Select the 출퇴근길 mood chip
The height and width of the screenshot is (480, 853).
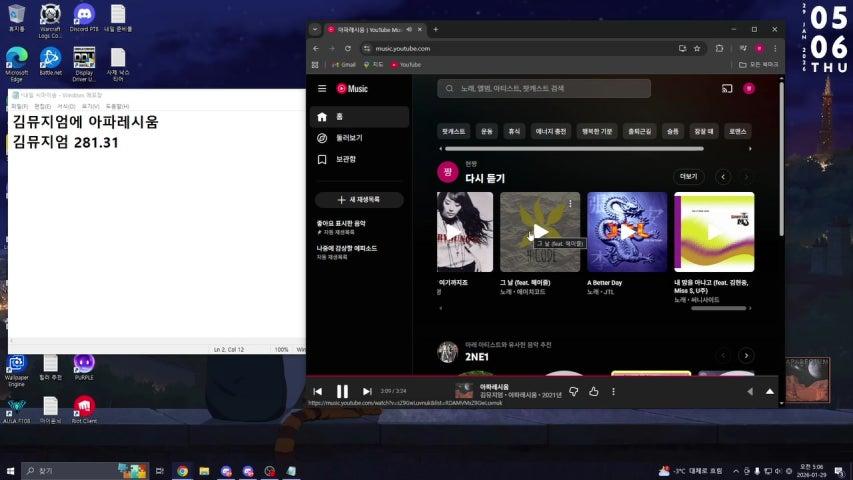point(639,131)
